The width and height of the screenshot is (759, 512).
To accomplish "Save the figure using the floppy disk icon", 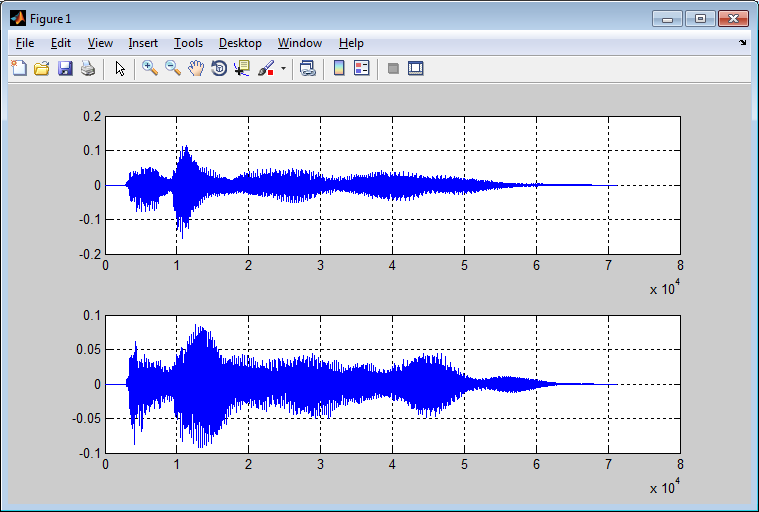I will click(65, 69).
